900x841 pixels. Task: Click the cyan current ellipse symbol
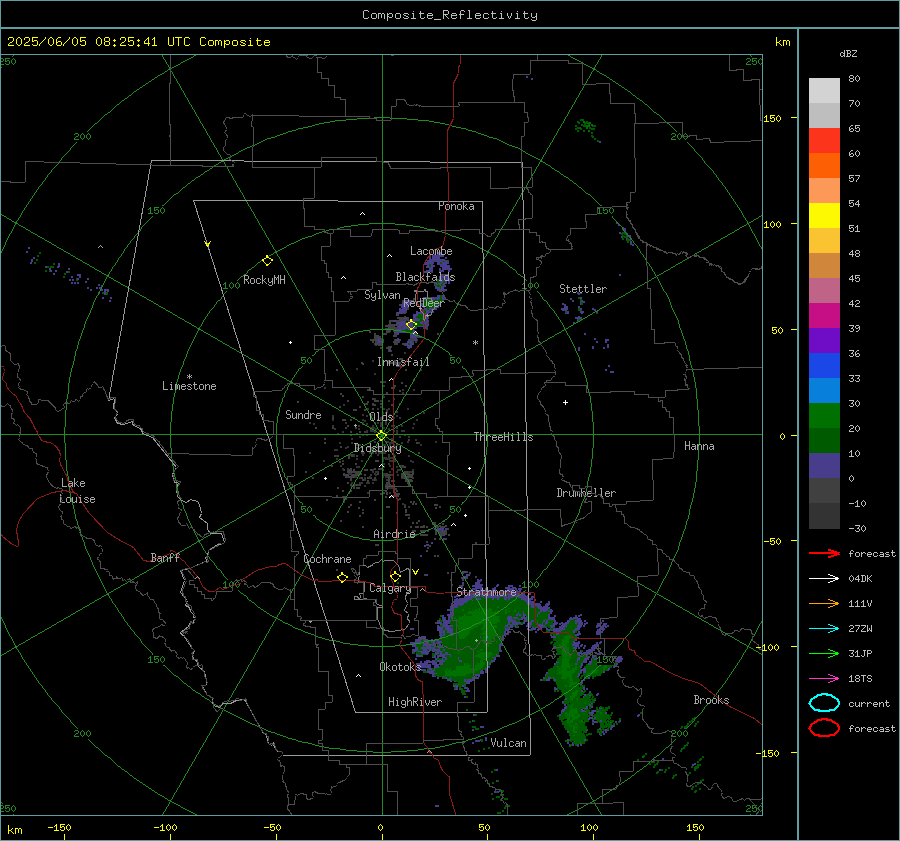[x=824, y=703]
